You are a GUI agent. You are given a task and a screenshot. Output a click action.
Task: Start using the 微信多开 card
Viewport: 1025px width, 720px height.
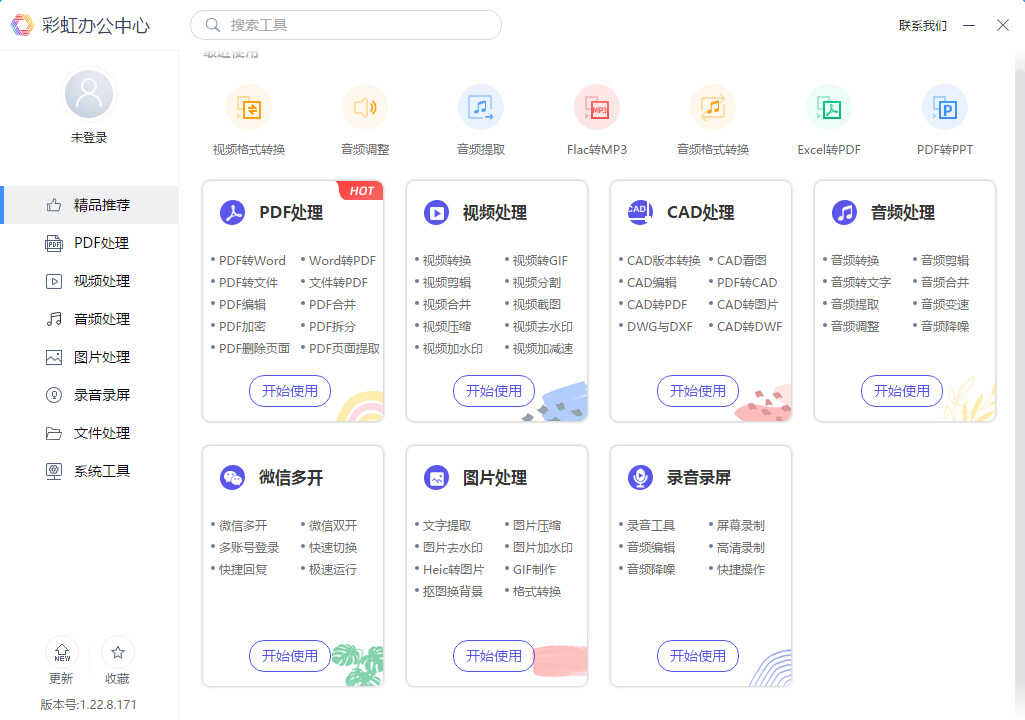point(290,656)
